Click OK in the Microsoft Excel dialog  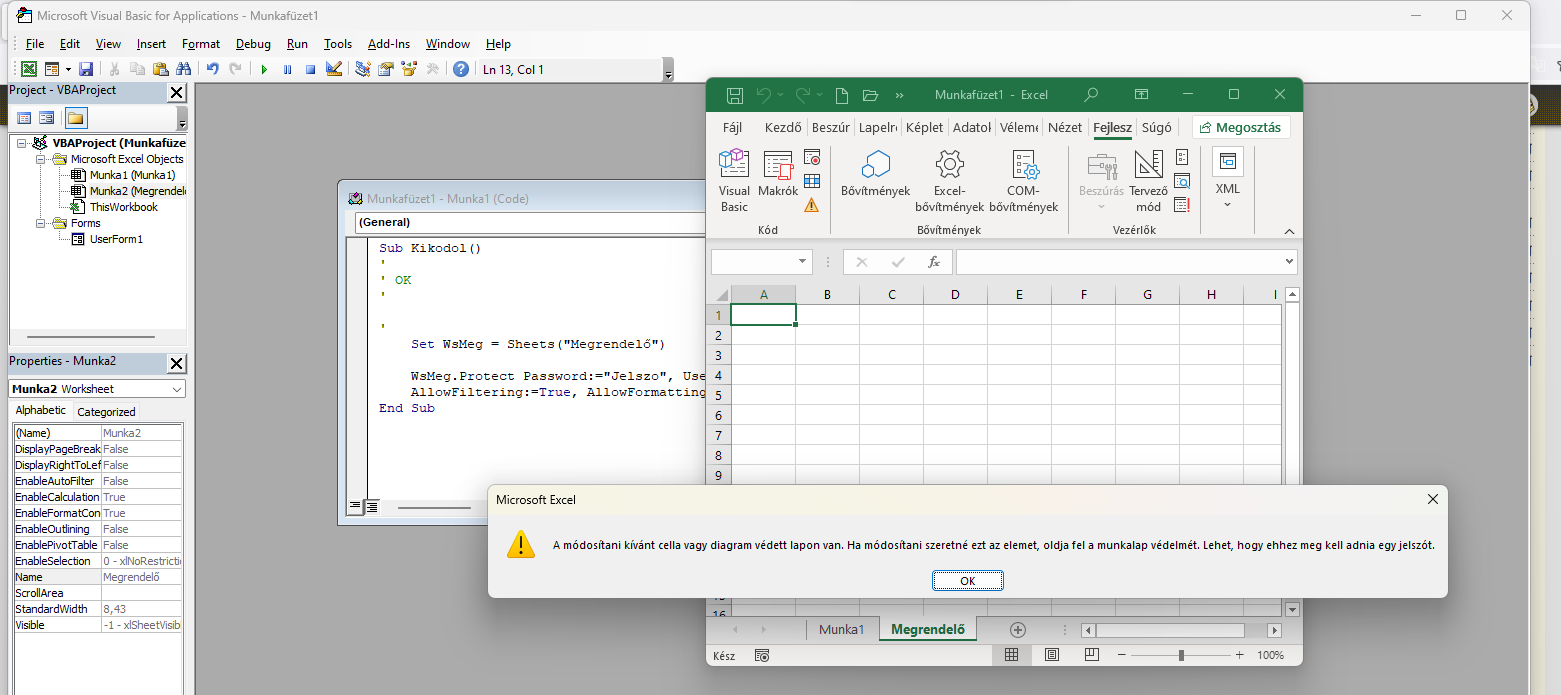968,581
